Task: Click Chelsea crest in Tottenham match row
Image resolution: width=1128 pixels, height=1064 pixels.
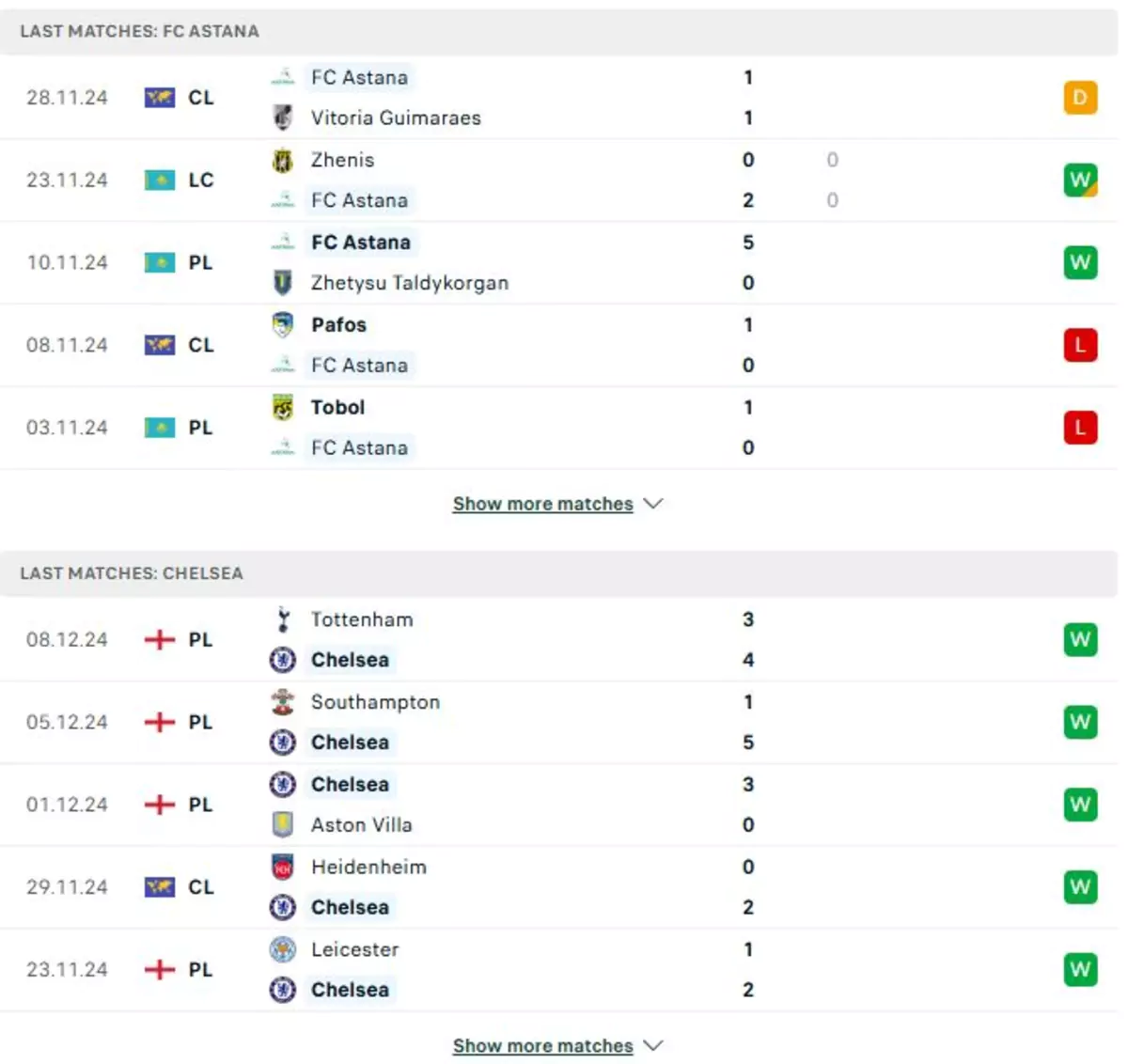Action: point(282,660)
